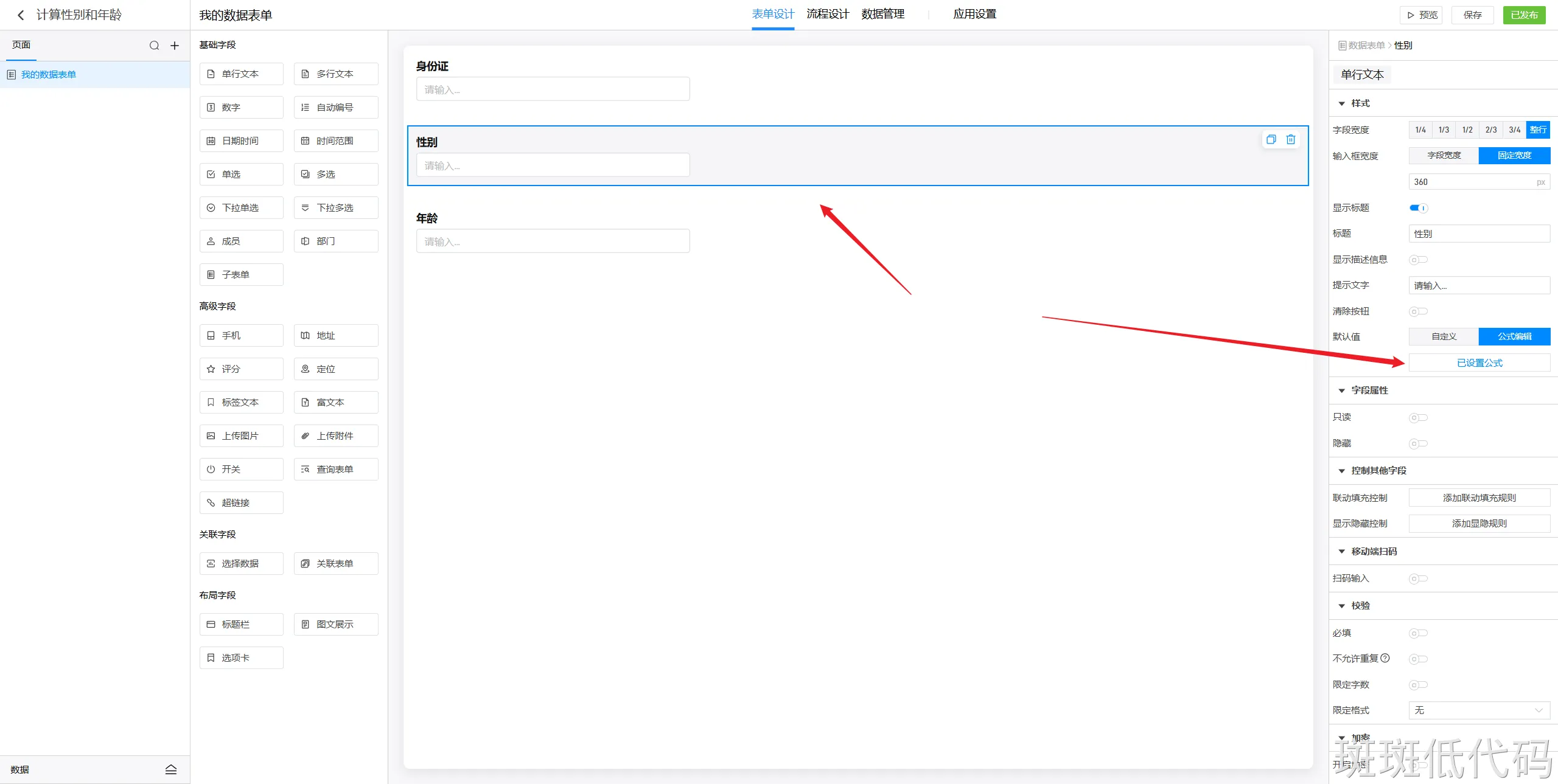Select the 日期时间 field component
Screen dimensions: 1558x784
241,141
